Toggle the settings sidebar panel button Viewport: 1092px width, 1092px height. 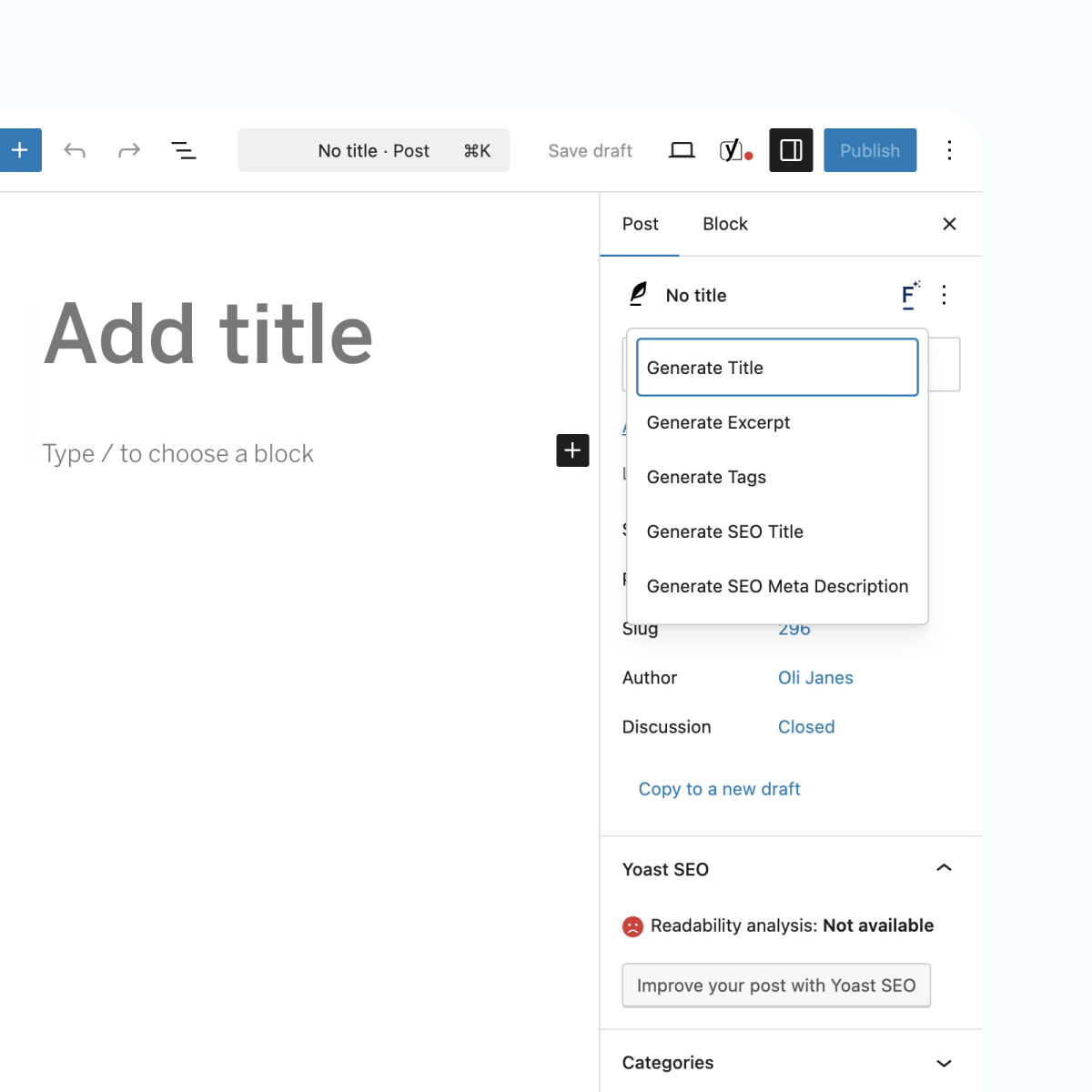click(791, 150)
